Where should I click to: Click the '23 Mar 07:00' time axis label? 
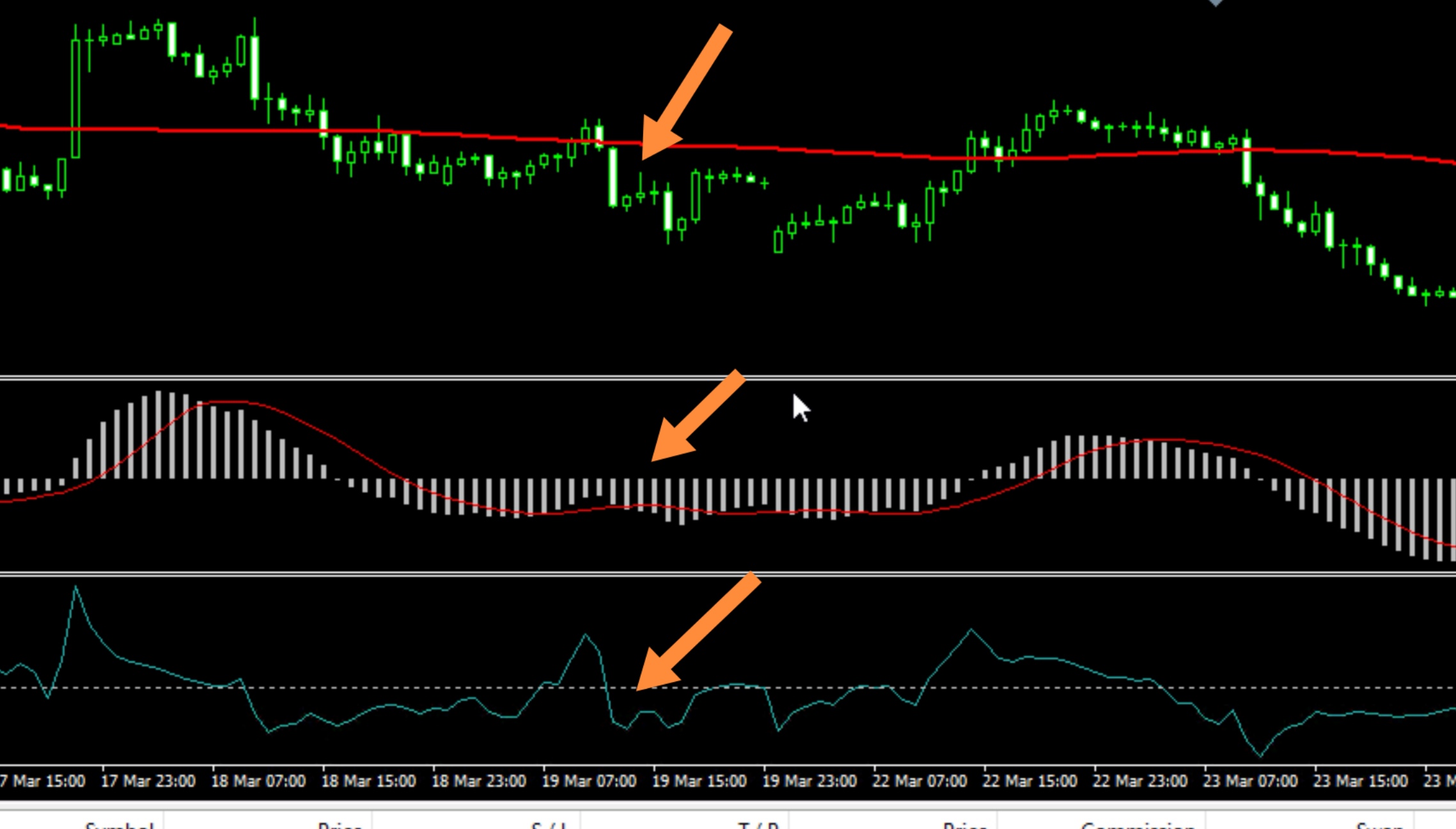tap(1250, 781)
